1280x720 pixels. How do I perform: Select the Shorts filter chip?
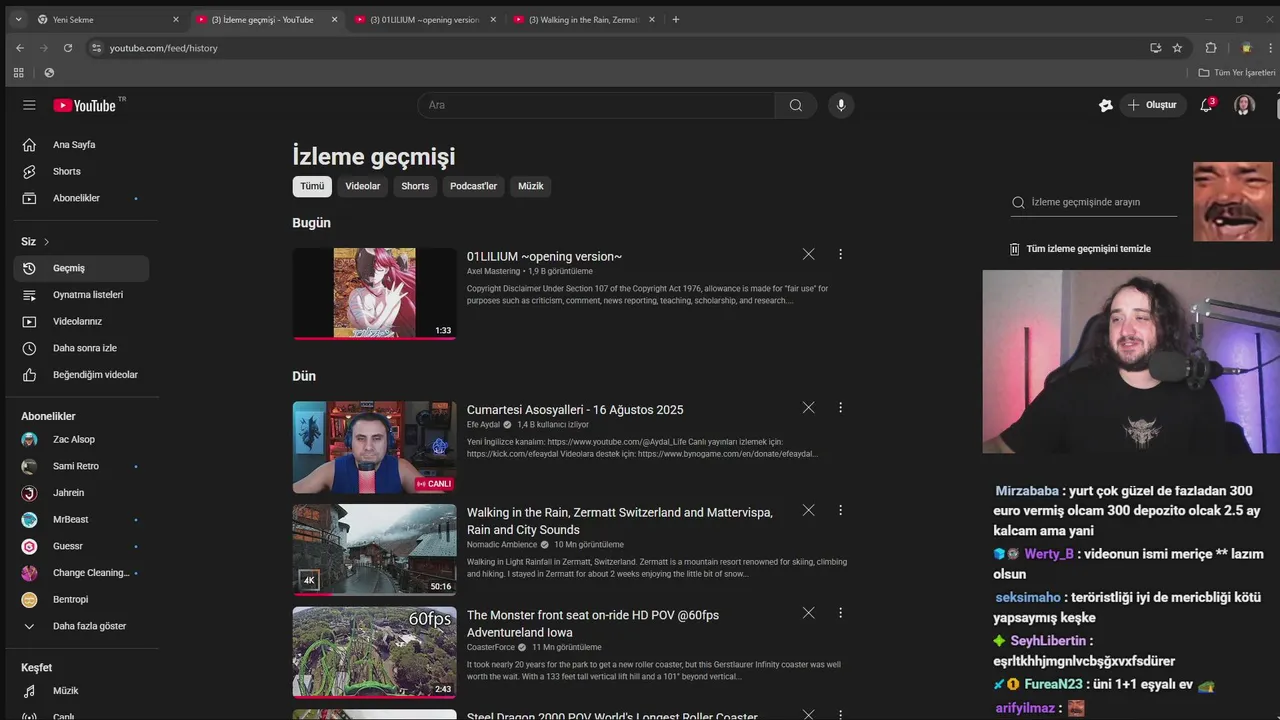pos(415,186)
